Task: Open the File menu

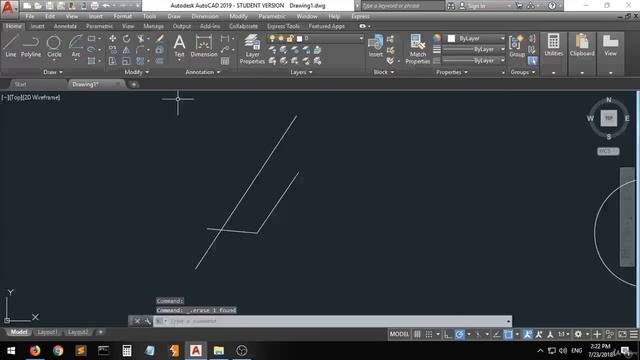Action: pyautogui.click(x=30, y=16)
